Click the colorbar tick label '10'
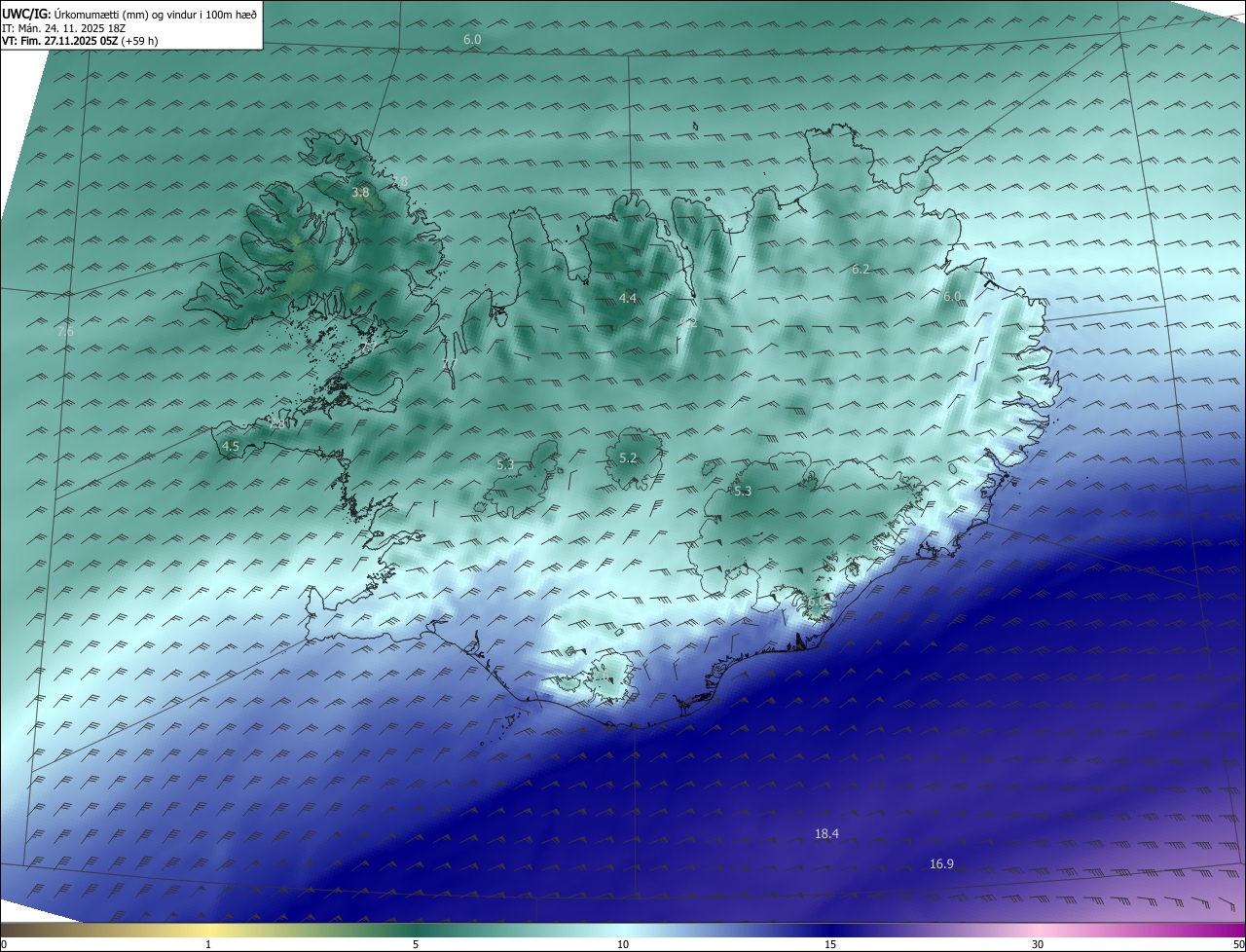Viewport: 1246px width, 952px height. 623,944
